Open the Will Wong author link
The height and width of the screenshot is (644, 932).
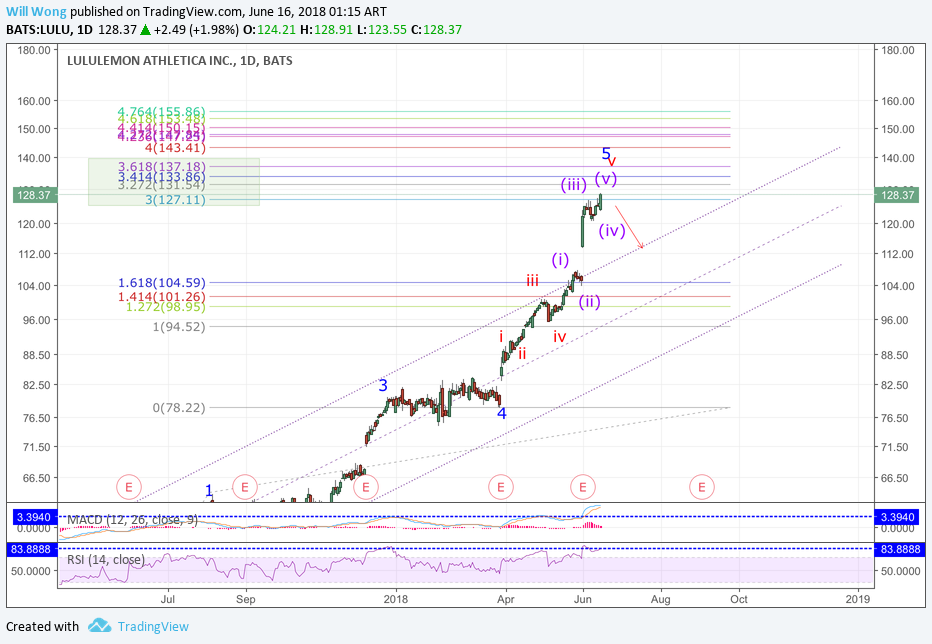36,11
